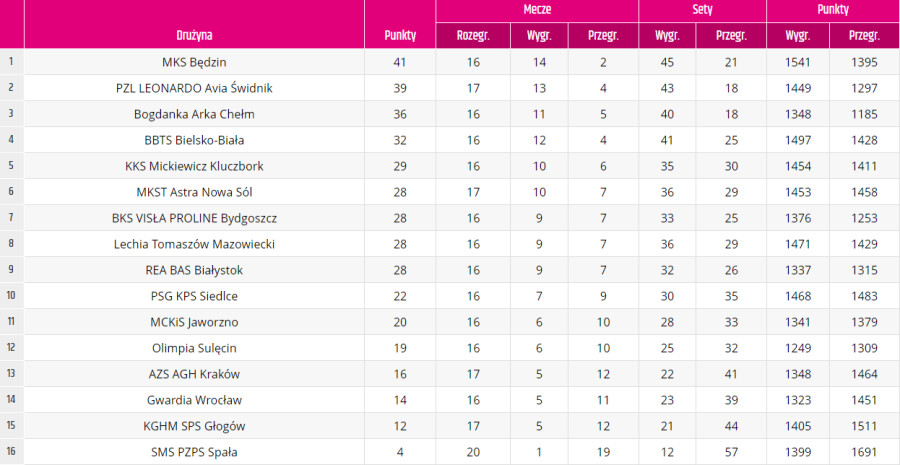The image size is (900, 465).
Task: Select the Rozegr. matches column header
Action: coord(473,36)
